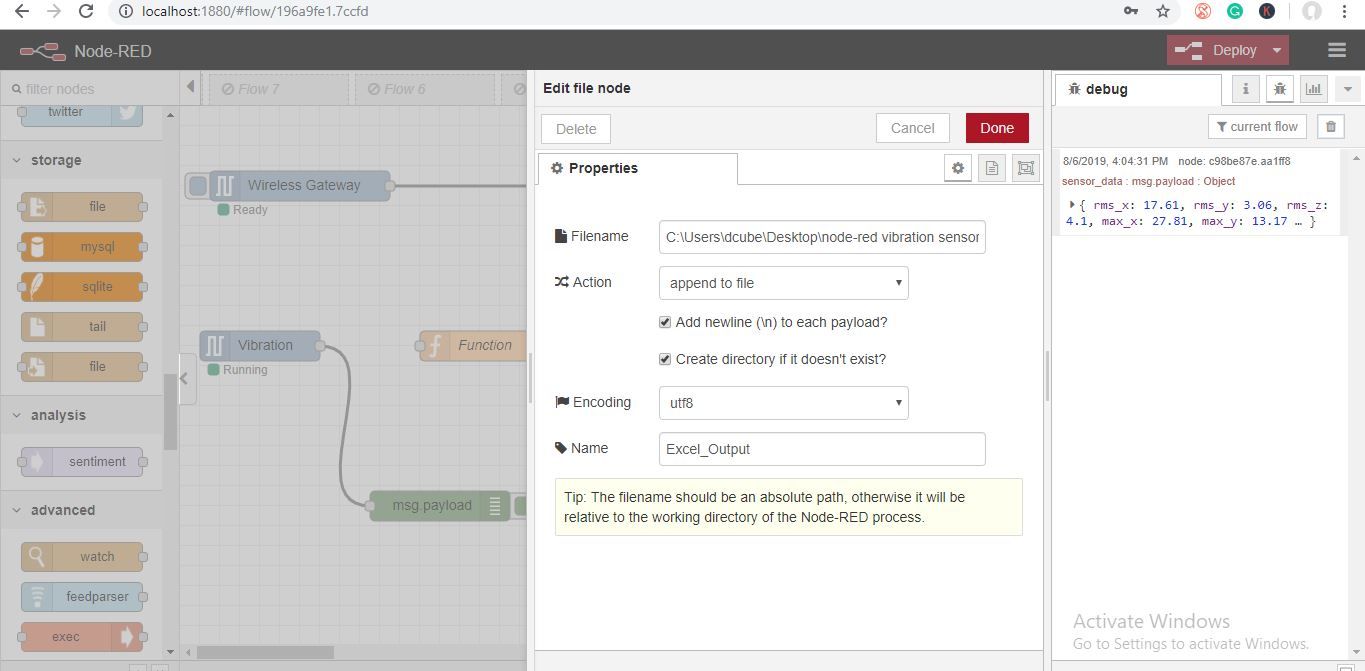
Task: Select the debug sidebar tab
Action: pyautogui.click(x=1138, y=89)
